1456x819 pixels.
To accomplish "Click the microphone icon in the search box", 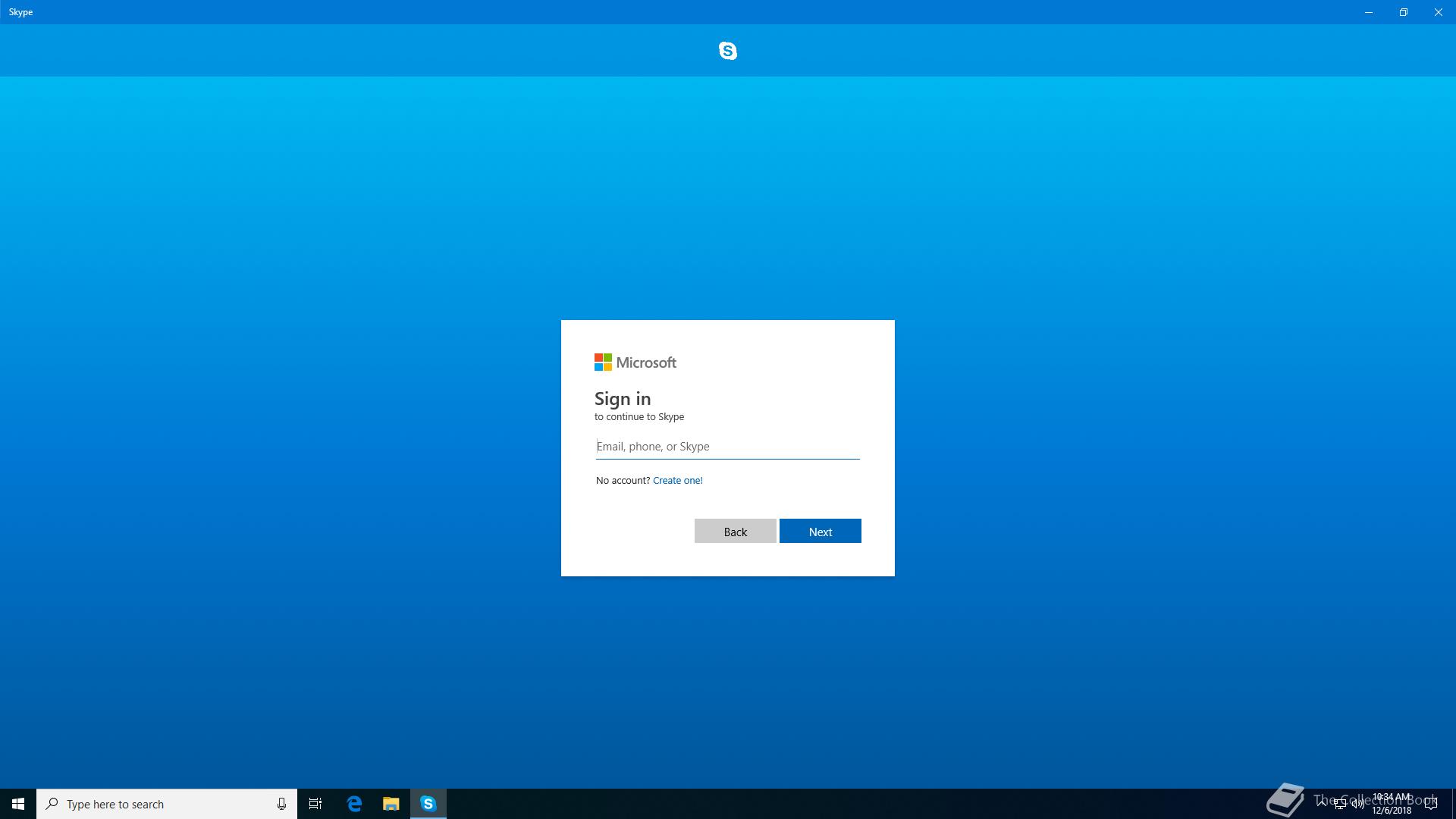I will coord(281,804).
